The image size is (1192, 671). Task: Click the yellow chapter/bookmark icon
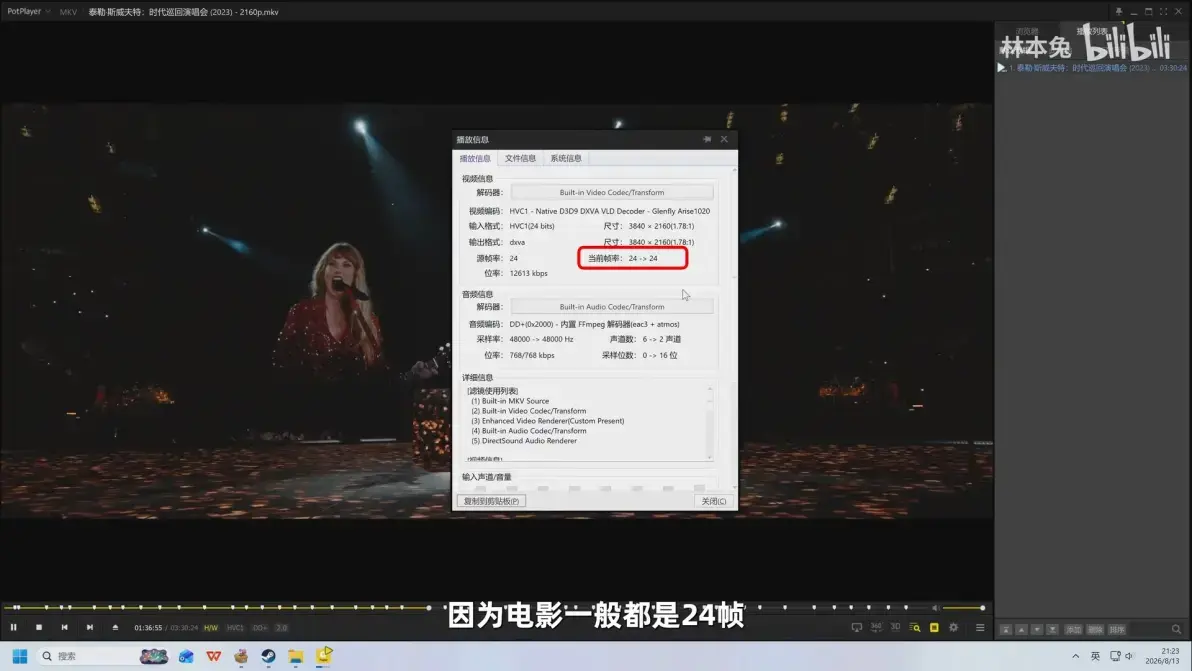(x=934, y=628)
